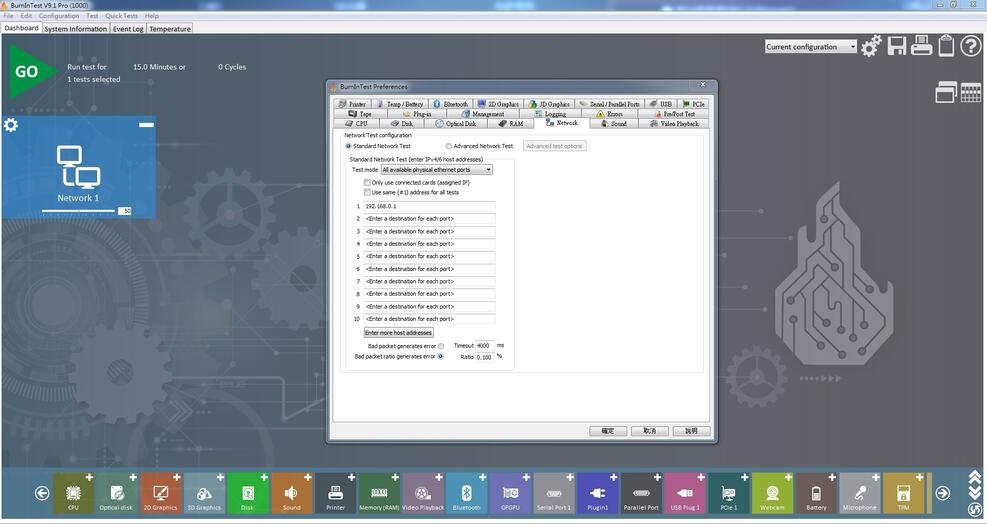Open help via question mark icon
This screenshot has height=524, width=987.
pos(971,46)
